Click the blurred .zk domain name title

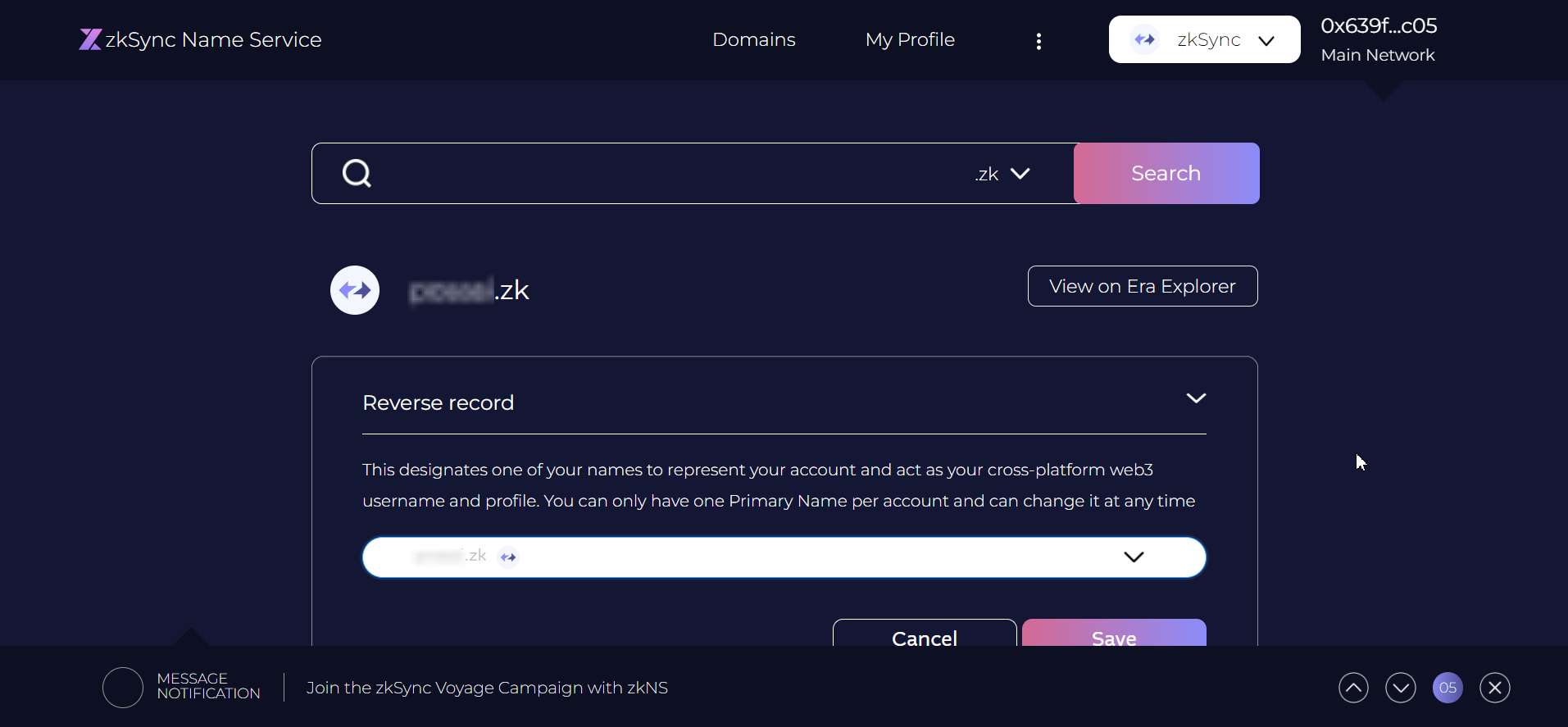pos(470,290)
